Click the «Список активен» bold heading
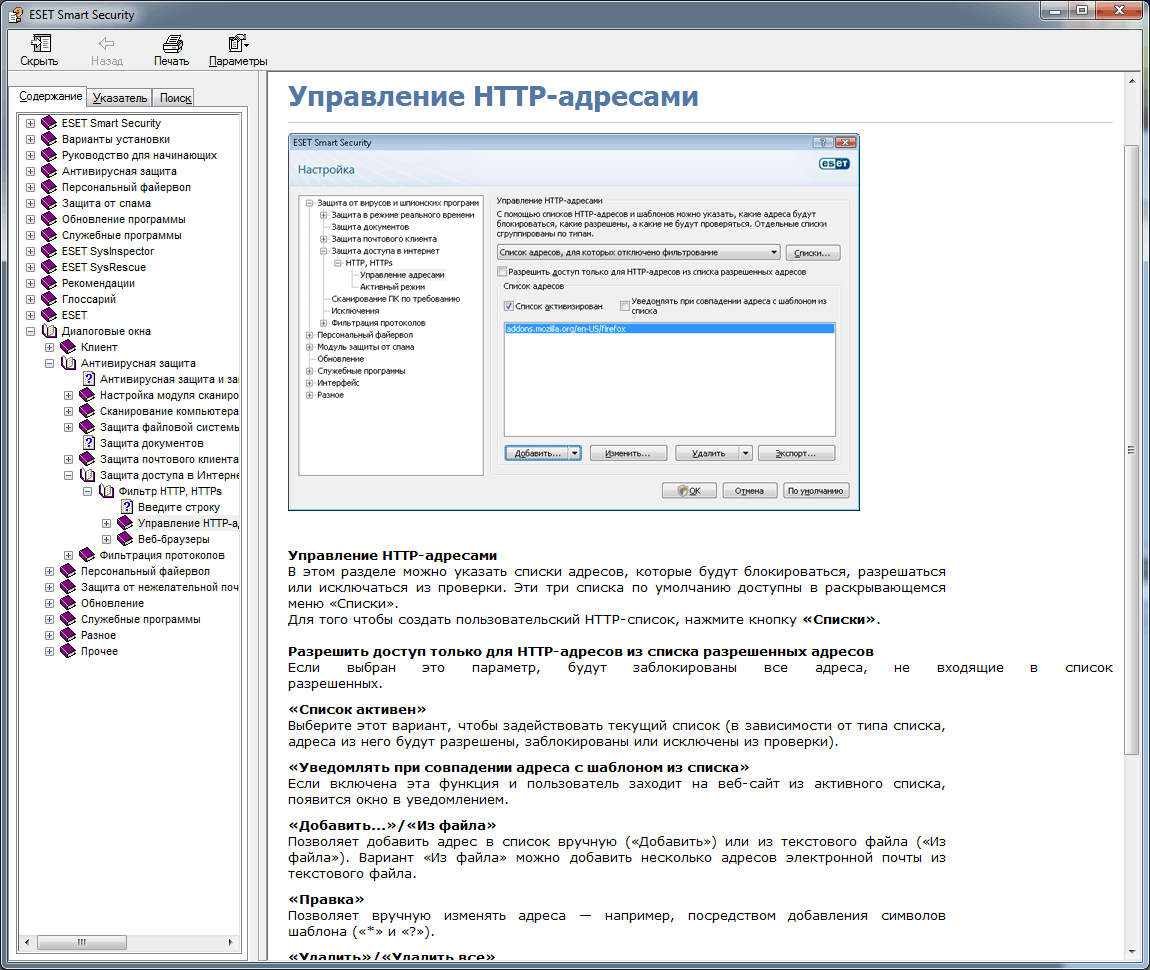1150x970 pixels. pos(356,709)
